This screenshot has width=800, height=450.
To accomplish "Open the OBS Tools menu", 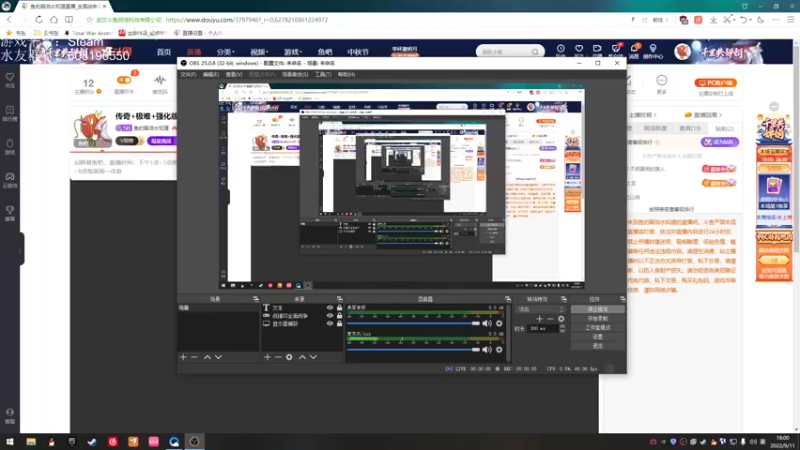I will [x=322, y=74].
